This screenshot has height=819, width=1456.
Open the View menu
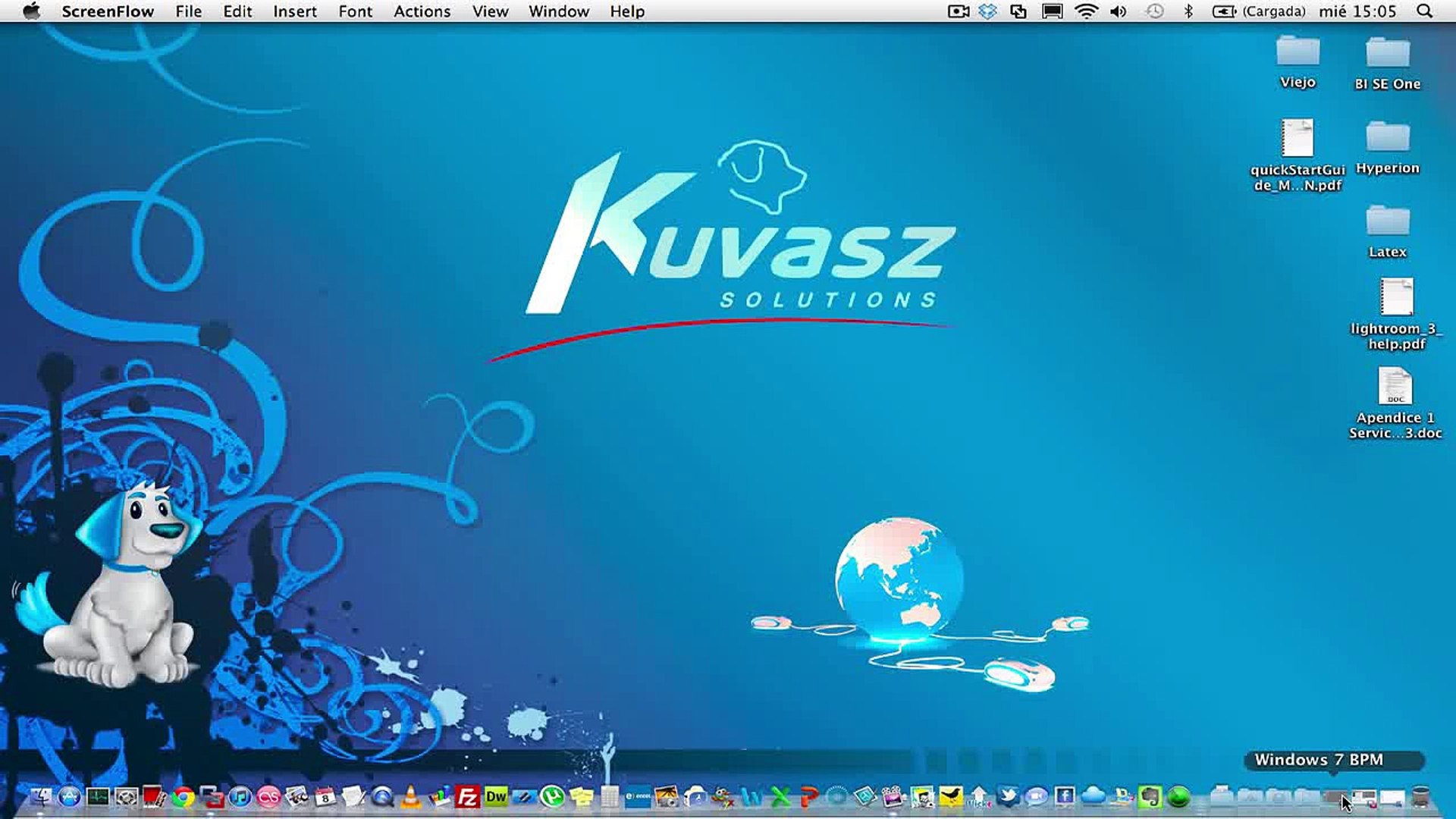(x=490, y=11)
